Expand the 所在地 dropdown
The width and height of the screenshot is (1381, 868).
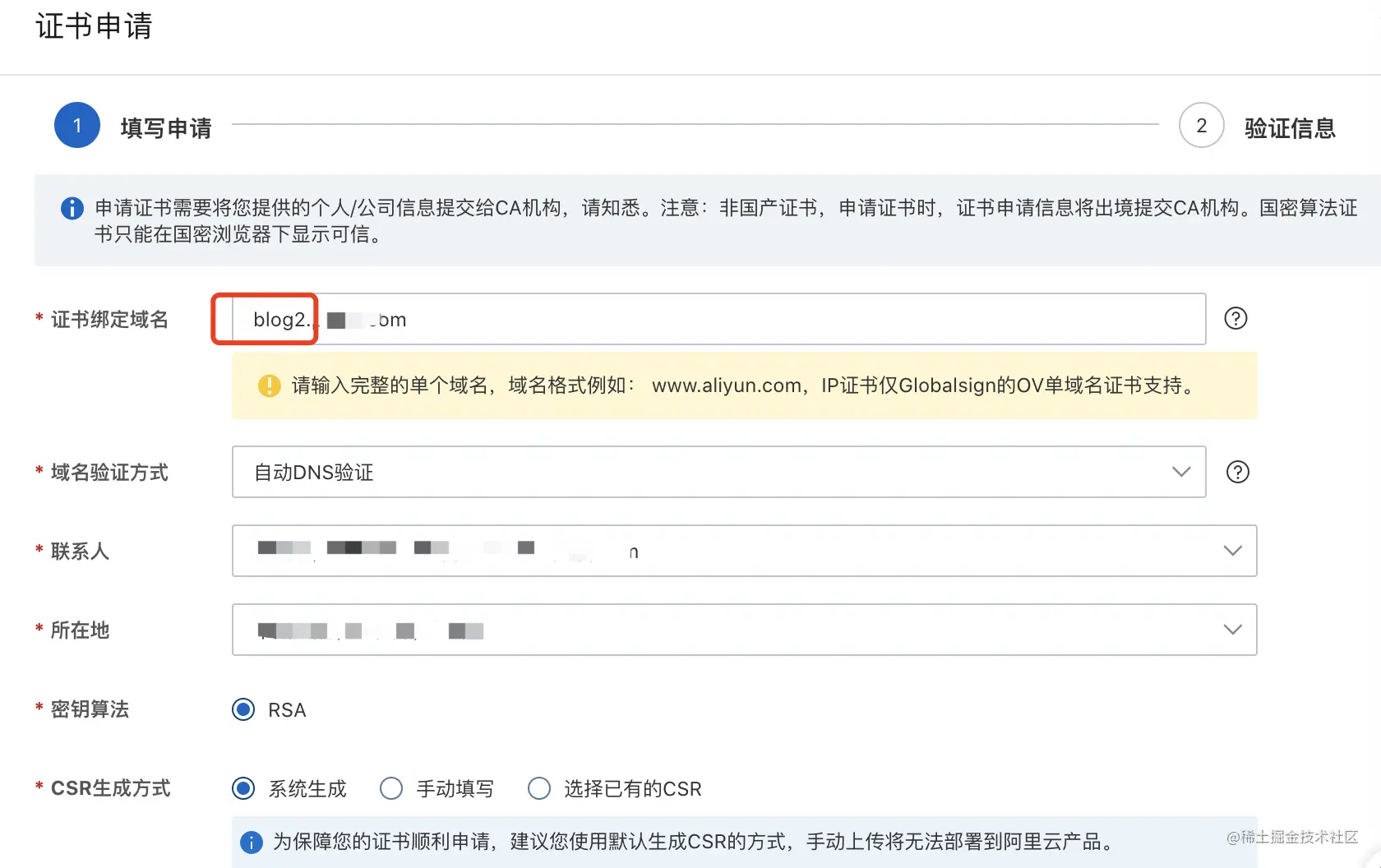(x=745, y=630)
